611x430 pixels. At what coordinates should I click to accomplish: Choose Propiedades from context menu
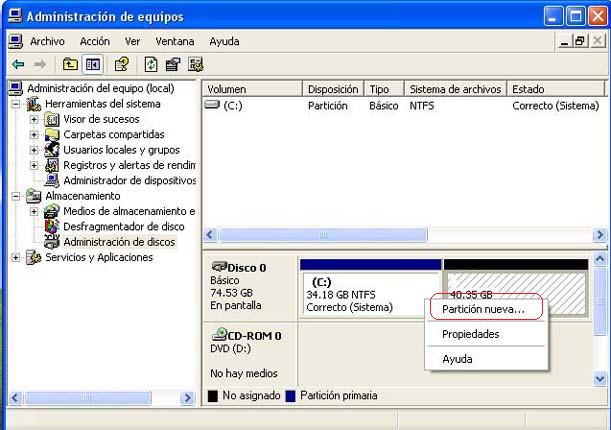click(486, 334)
